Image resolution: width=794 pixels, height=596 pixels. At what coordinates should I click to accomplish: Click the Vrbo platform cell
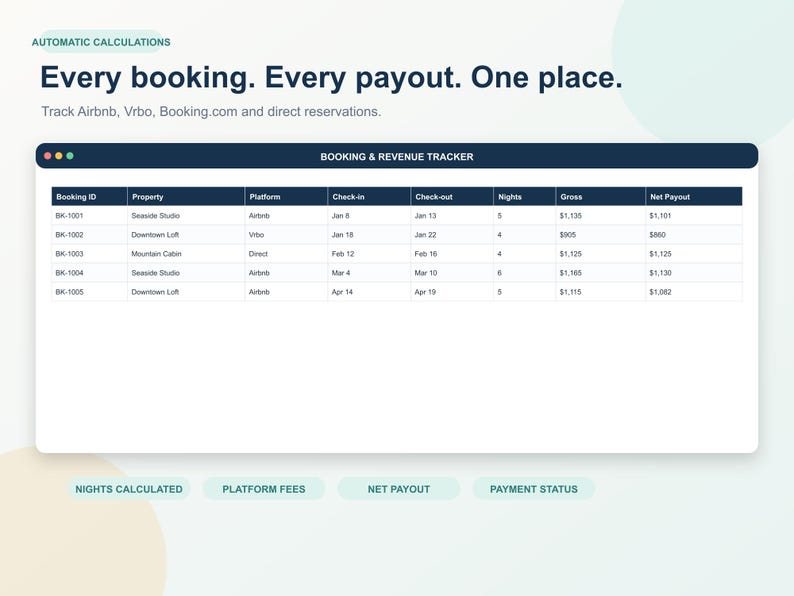[286, 235]
